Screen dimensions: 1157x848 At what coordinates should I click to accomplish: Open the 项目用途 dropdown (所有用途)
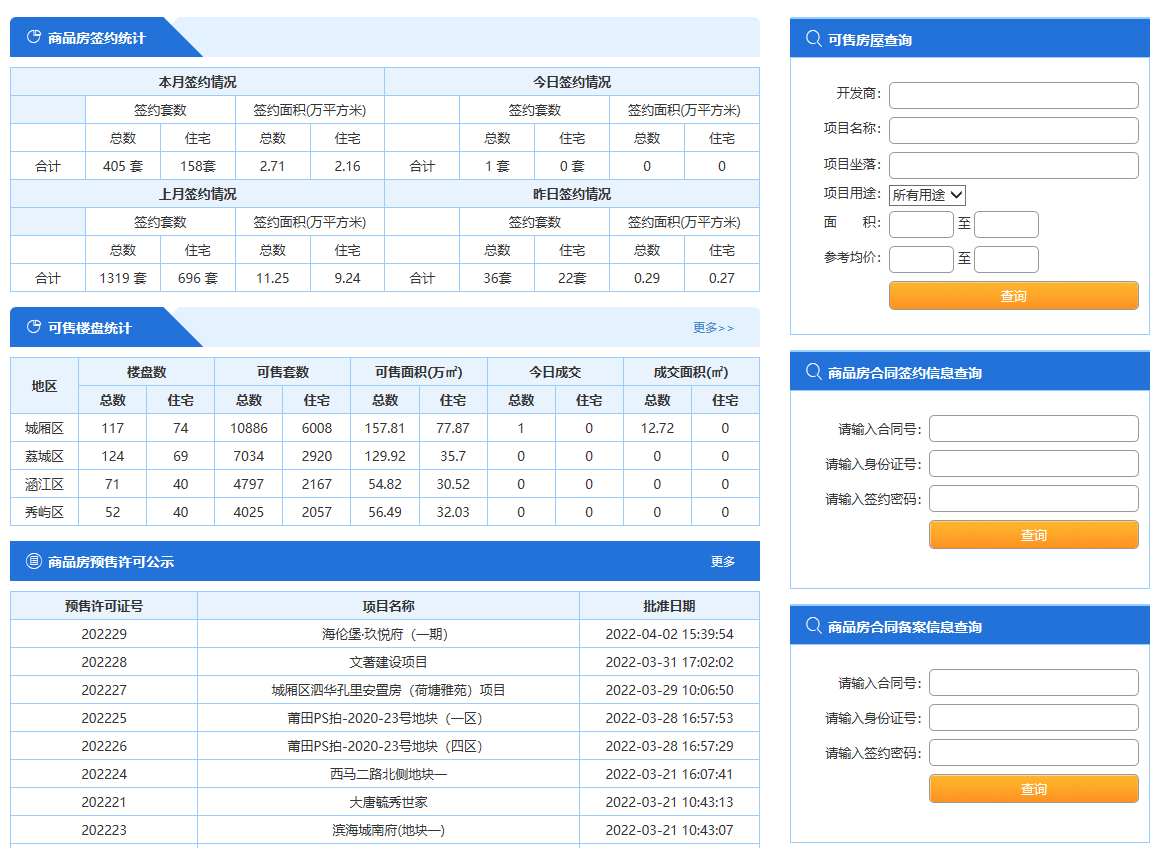(x=927, y=195)
